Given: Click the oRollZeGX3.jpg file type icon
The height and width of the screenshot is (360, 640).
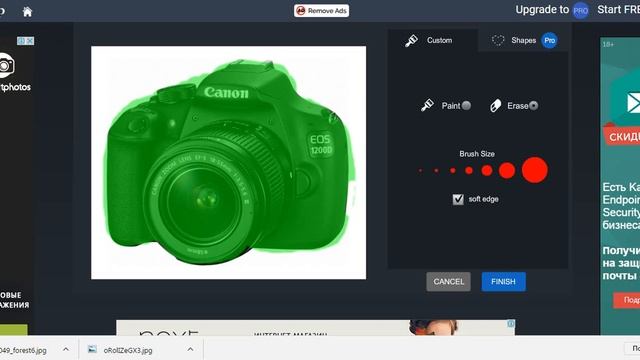Looking at the screenshot, I should click(x=93, y=350).
